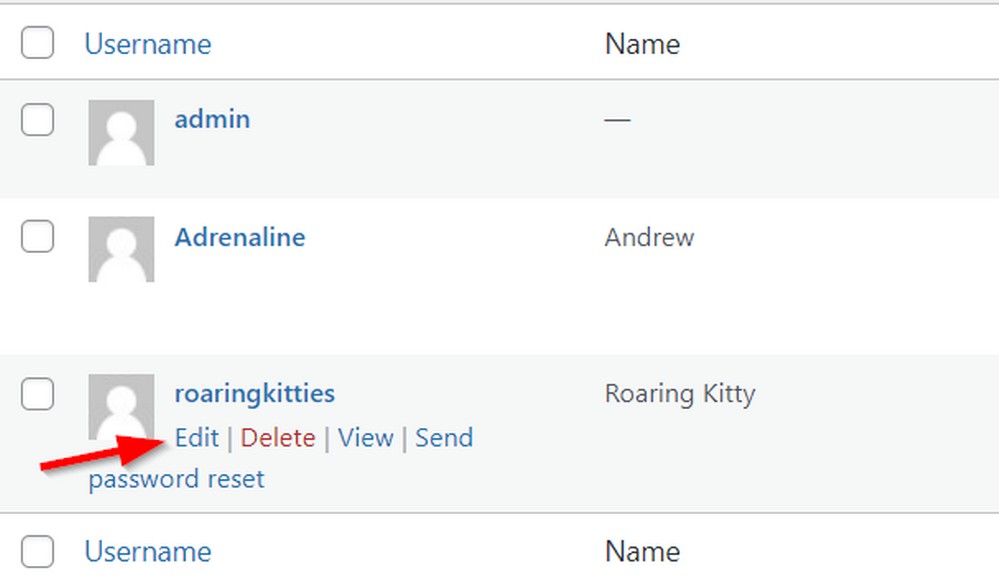Open the admin user profile link
The height and width of the screenshot is (588, 999).
point(212,119)
